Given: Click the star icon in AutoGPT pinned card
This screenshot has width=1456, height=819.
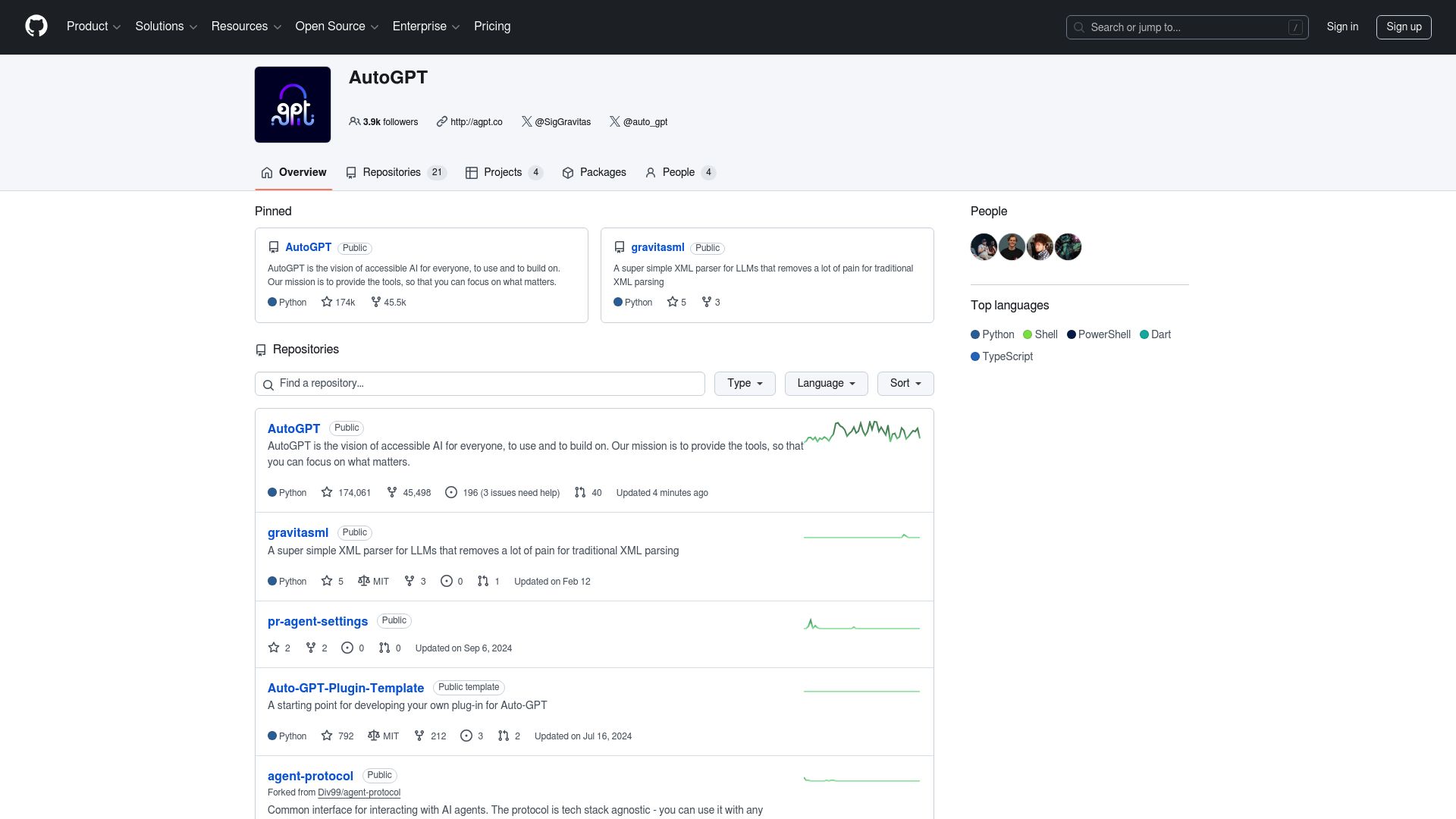Looking at the screenshot, I should pyautogui.click(x=327, y=302).
